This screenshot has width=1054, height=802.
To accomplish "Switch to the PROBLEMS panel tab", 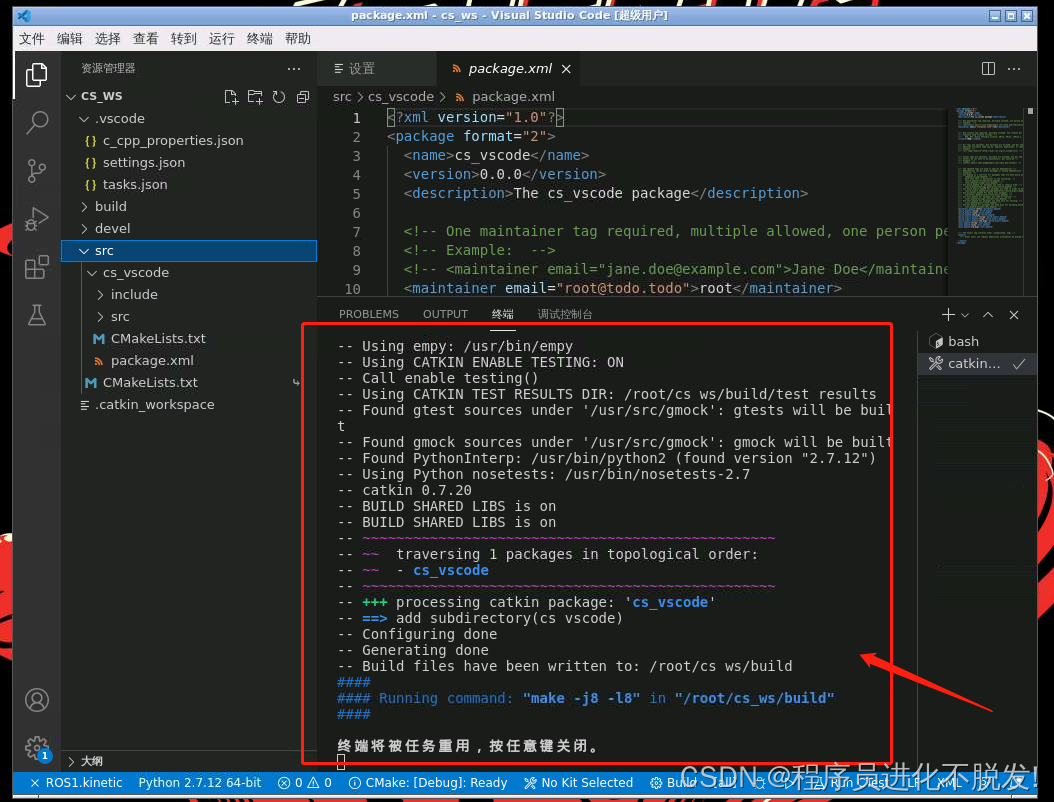I will pos(368,315).
